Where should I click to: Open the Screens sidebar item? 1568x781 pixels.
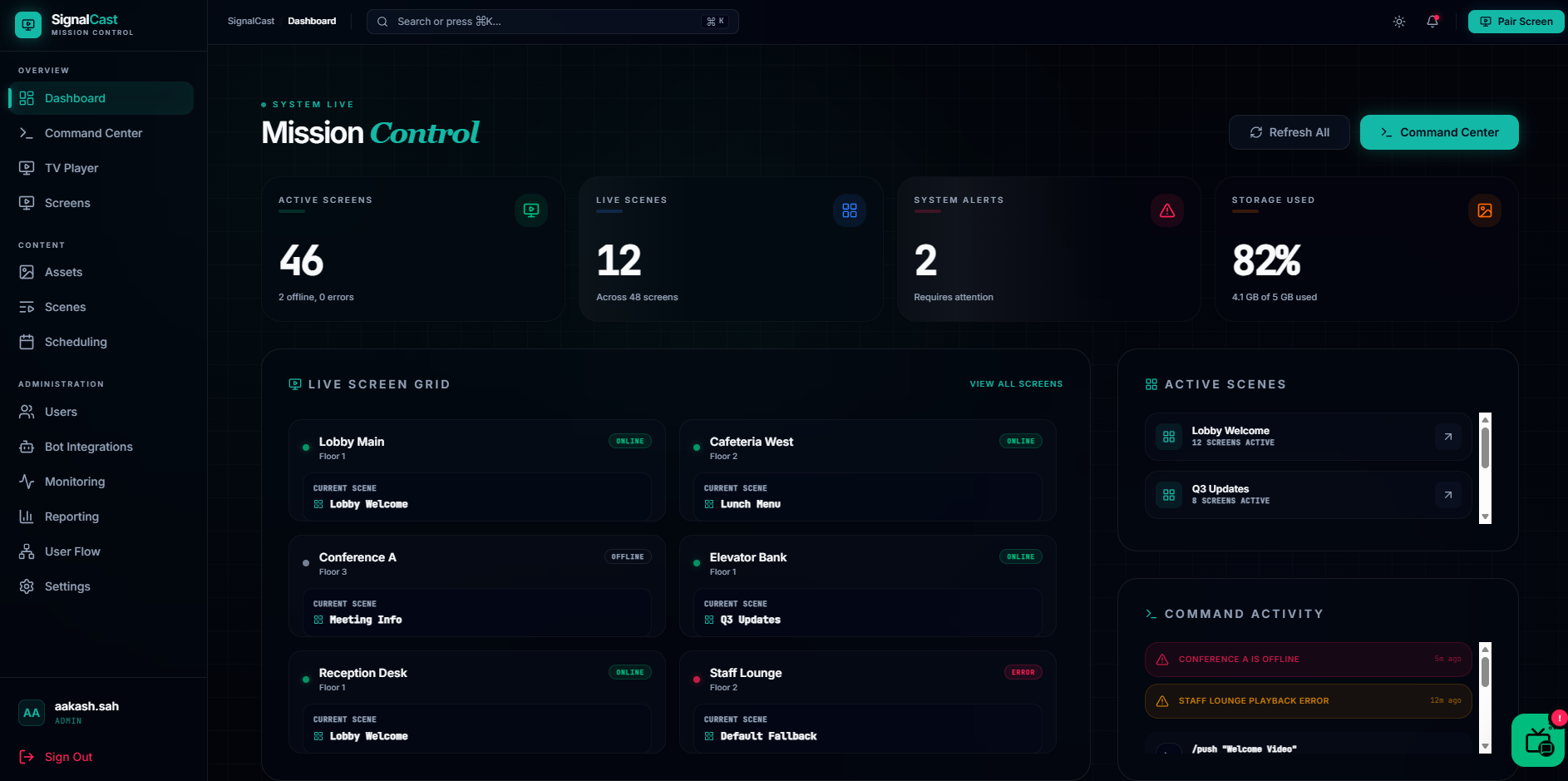pos(101,203)
